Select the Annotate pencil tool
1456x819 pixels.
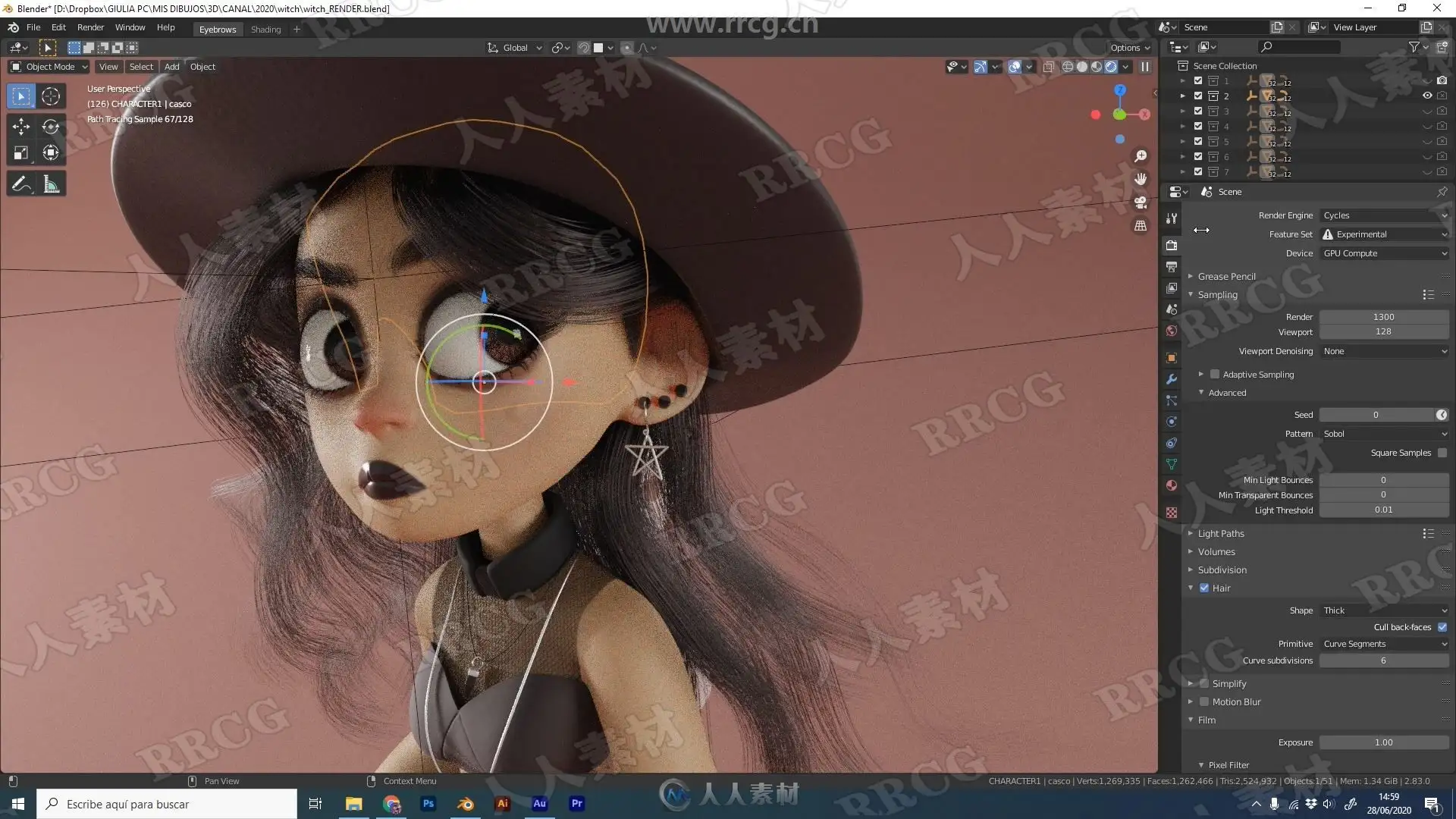pos(21,184)
